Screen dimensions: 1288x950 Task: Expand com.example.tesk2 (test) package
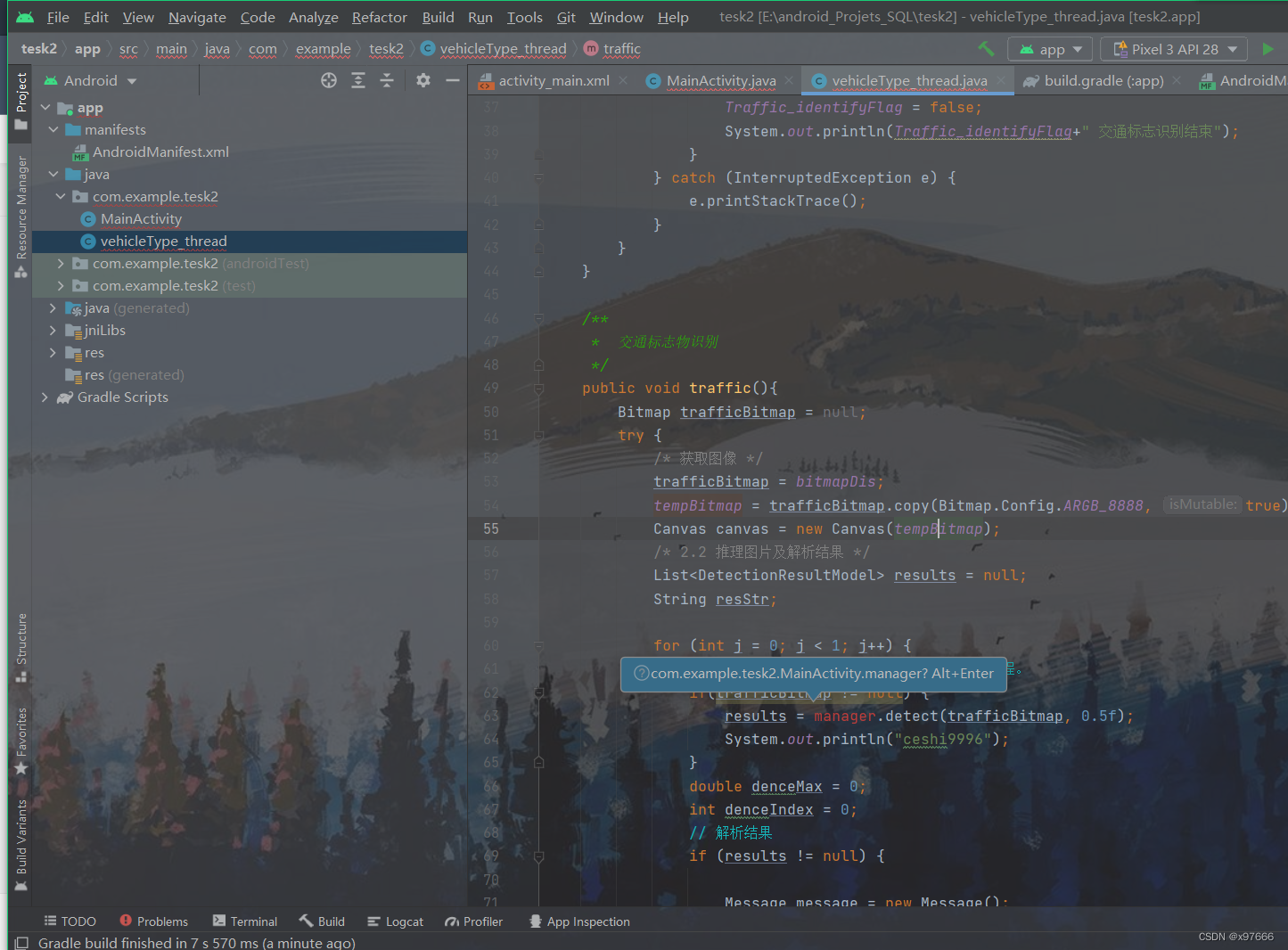[61, 286]
